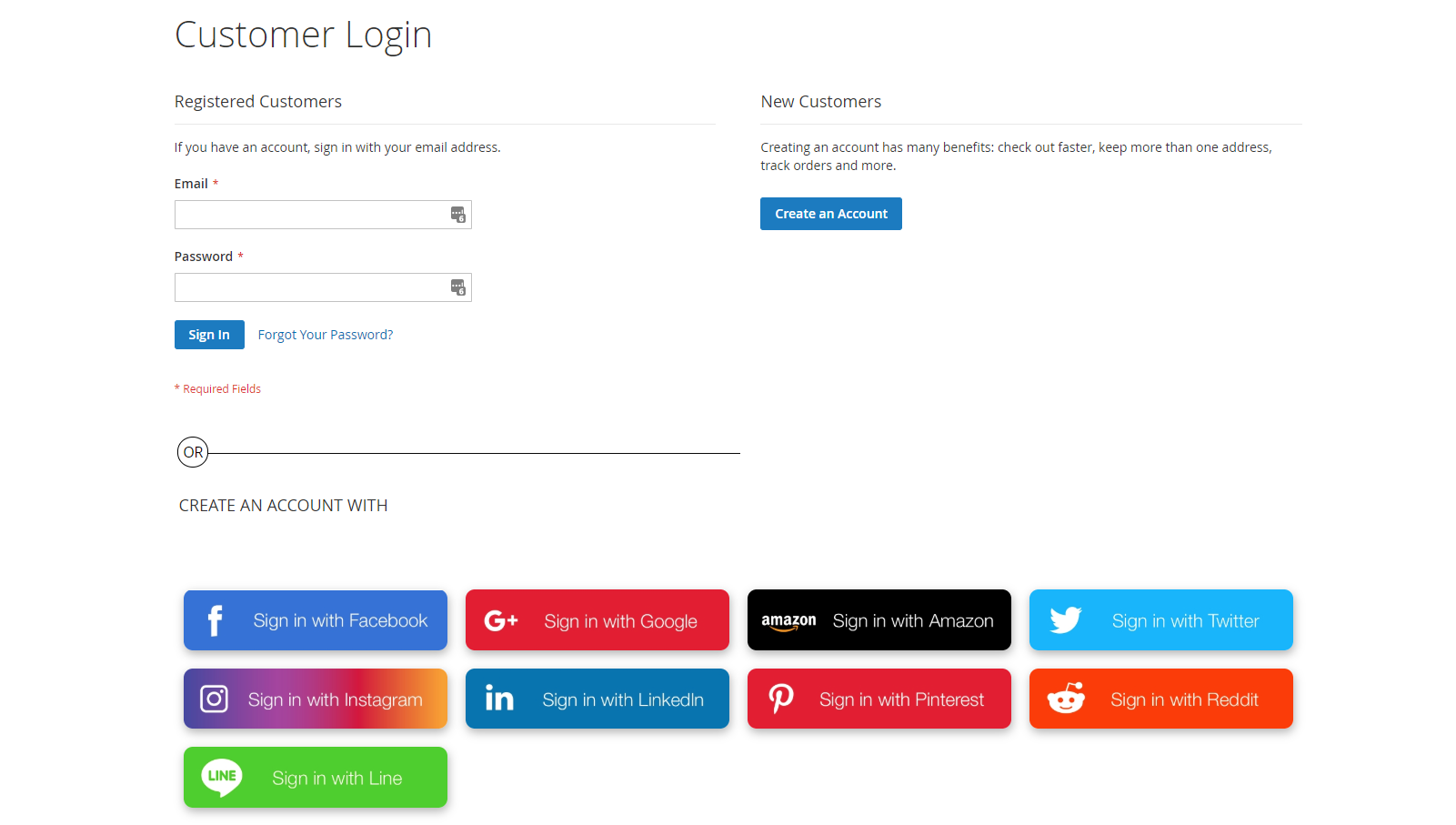Click the Amazon logo icon
The width and height of the screenshot is (1456, 825).
[788, 621]
